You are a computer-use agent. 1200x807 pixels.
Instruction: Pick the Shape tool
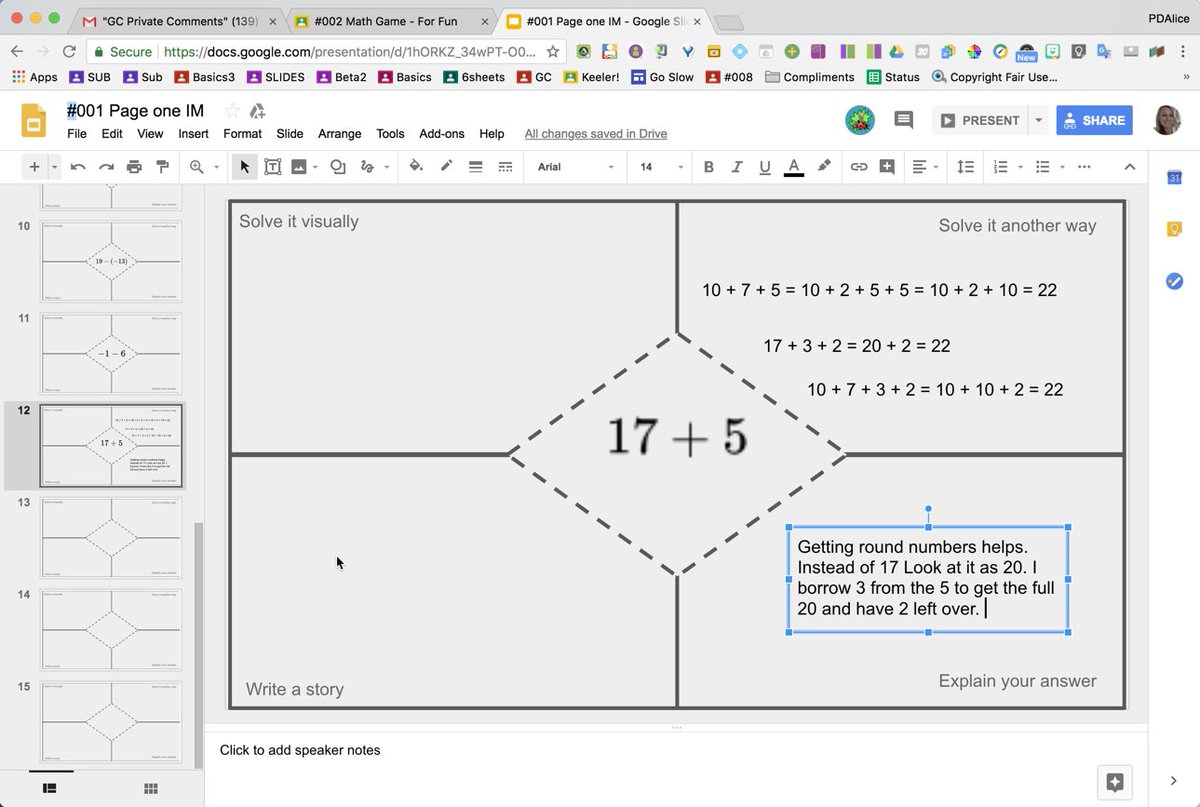[337, 166]
